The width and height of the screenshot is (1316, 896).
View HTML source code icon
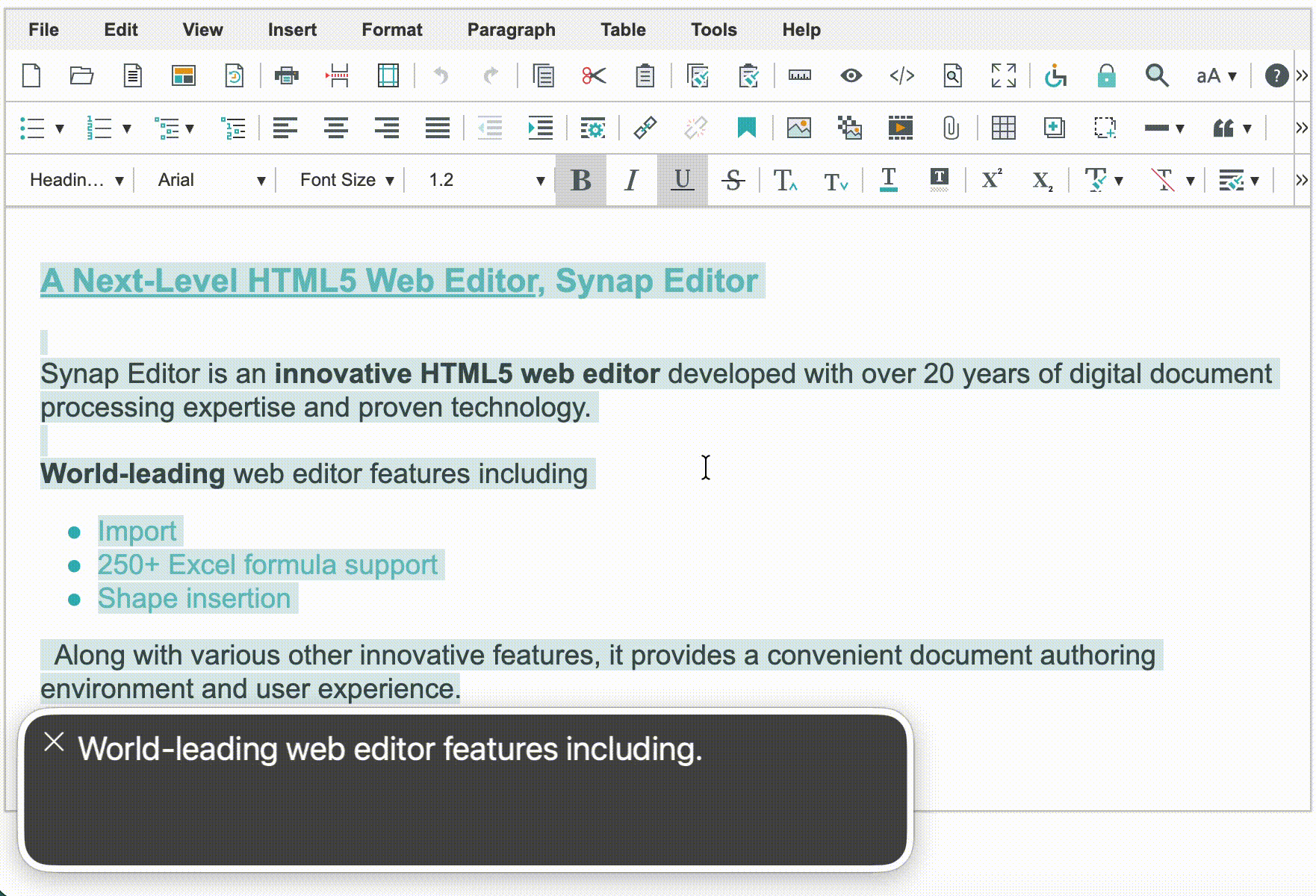click(x=901, y=75)
